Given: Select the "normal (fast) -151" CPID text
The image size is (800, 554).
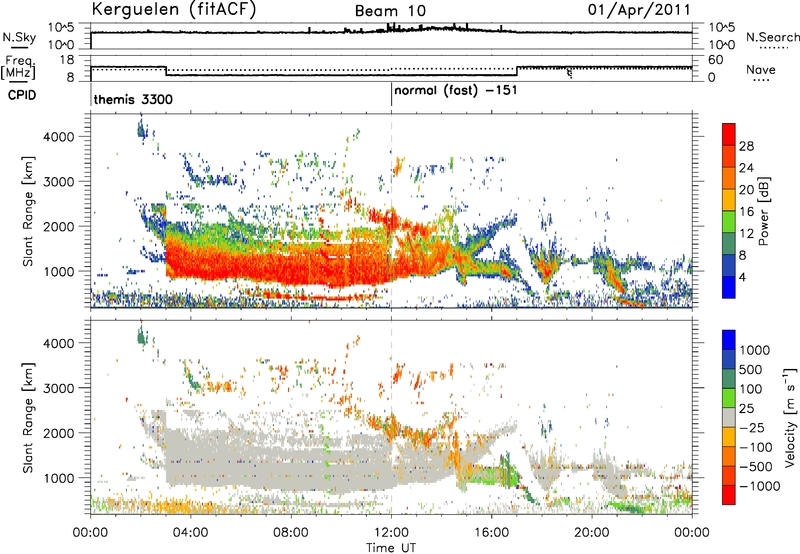Looking at the screenshot, I should click(x=456, y=91).
